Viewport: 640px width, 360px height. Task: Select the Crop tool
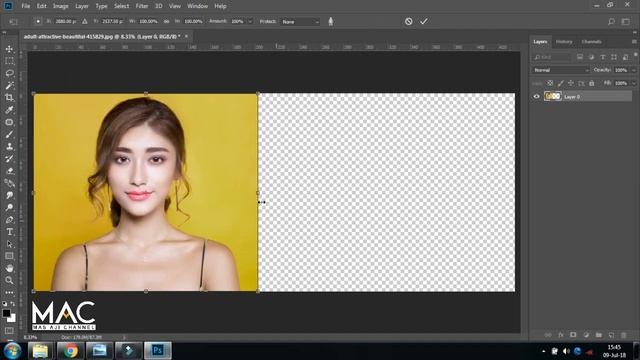click(x=9, y=98)
